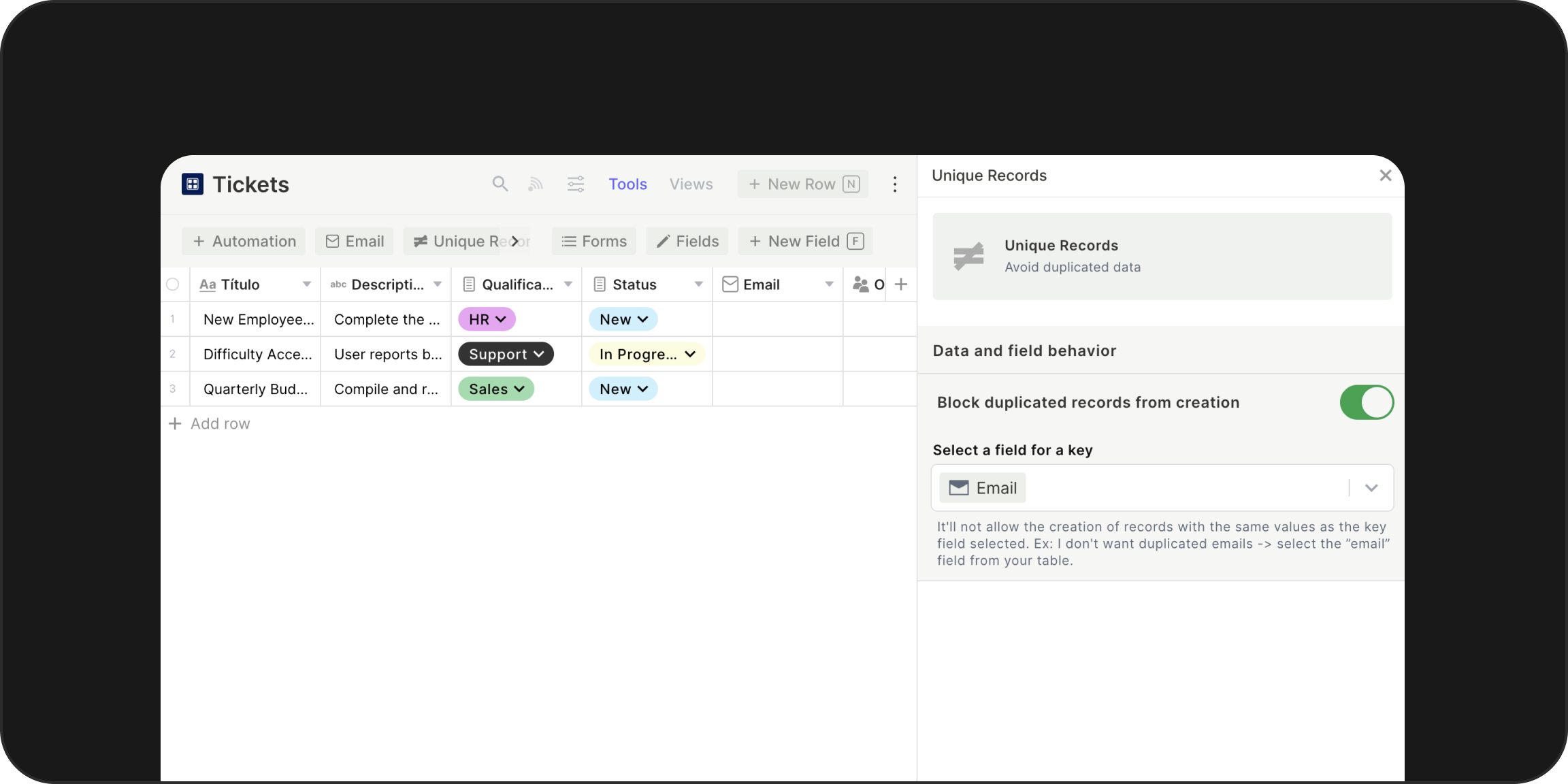Switch to the Tools tab

627,184
